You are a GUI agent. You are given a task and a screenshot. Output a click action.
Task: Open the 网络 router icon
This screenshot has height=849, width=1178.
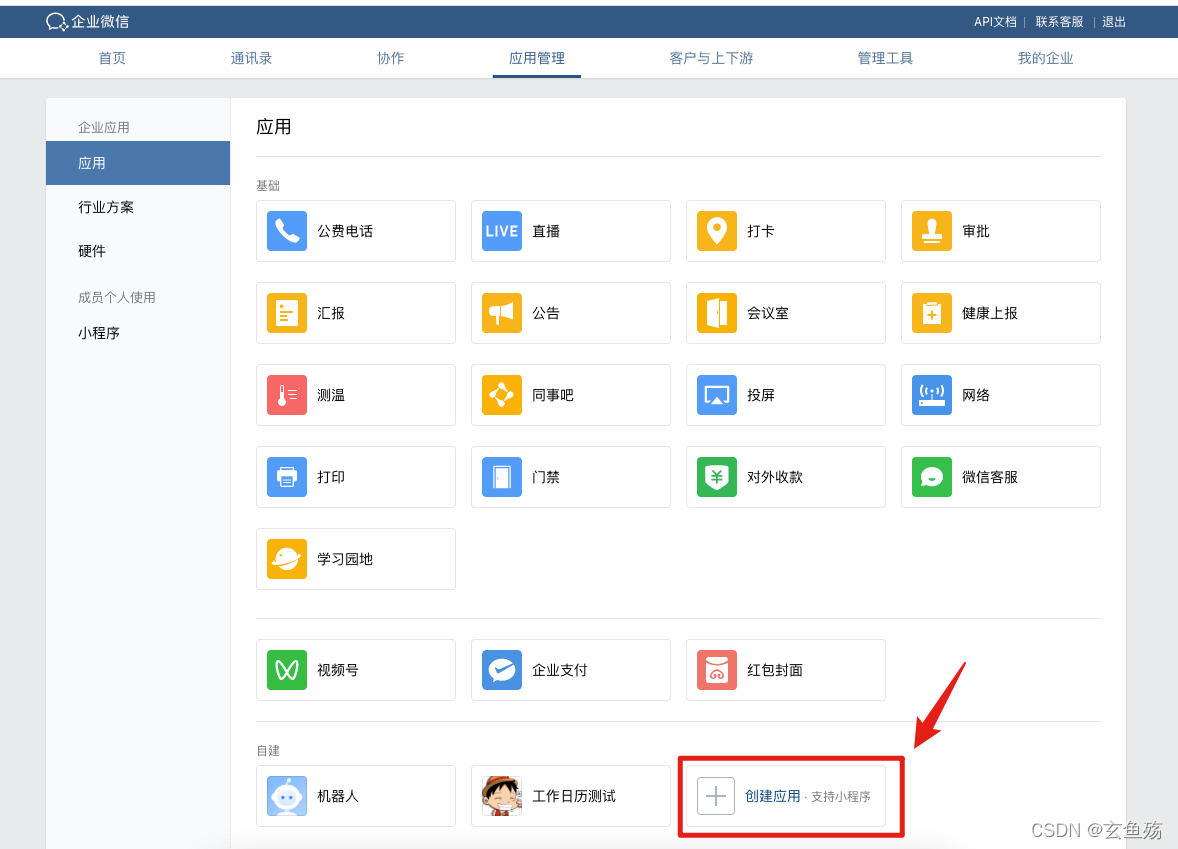pyautogui.click(x=931, y=394)
